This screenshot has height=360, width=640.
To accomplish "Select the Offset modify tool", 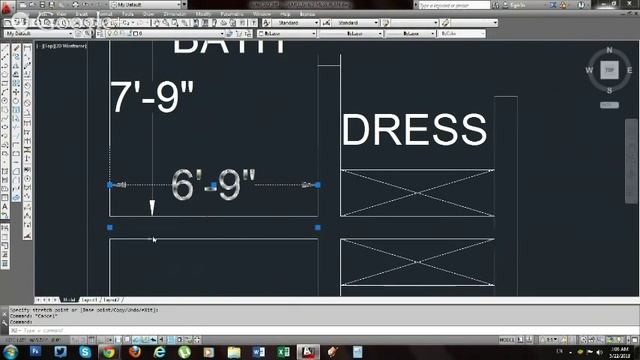I will (16, 75).
